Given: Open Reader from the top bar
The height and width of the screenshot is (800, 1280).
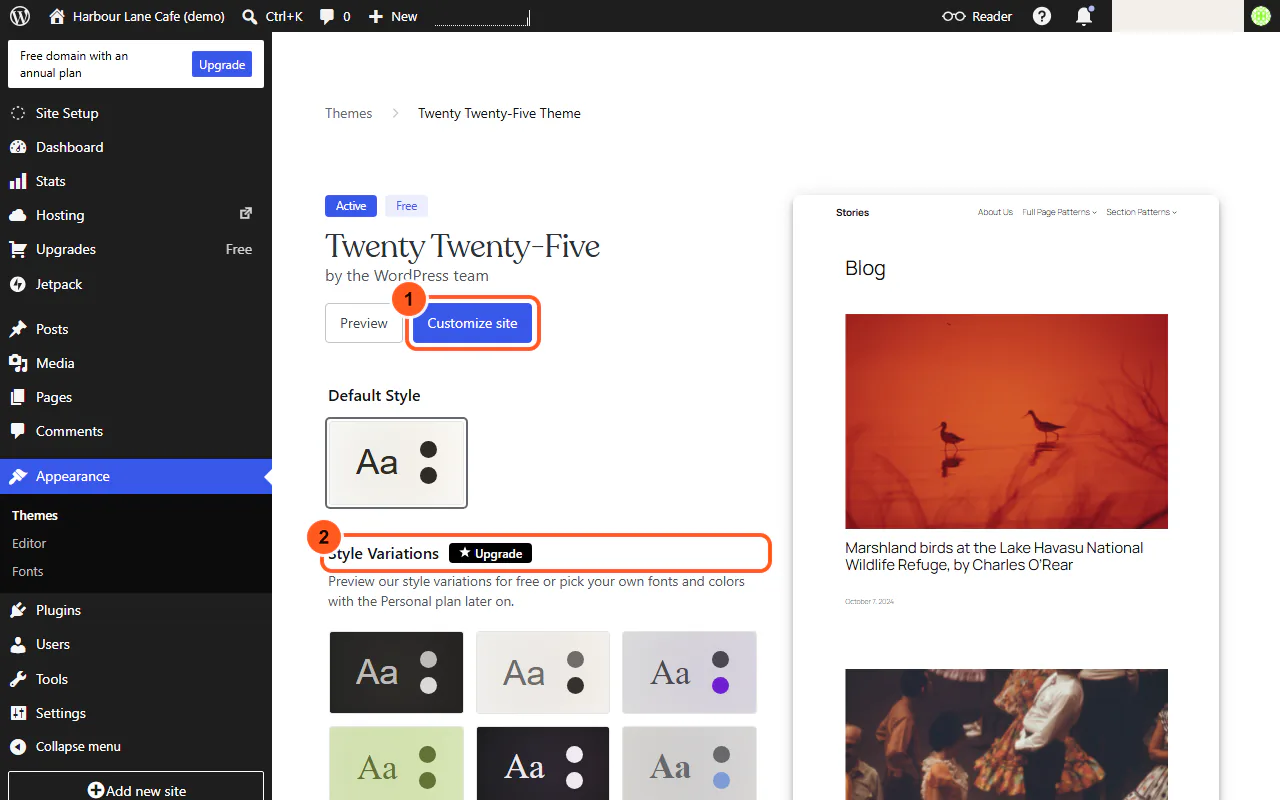Looking at the screenshot, I should (x=977, y=16).
